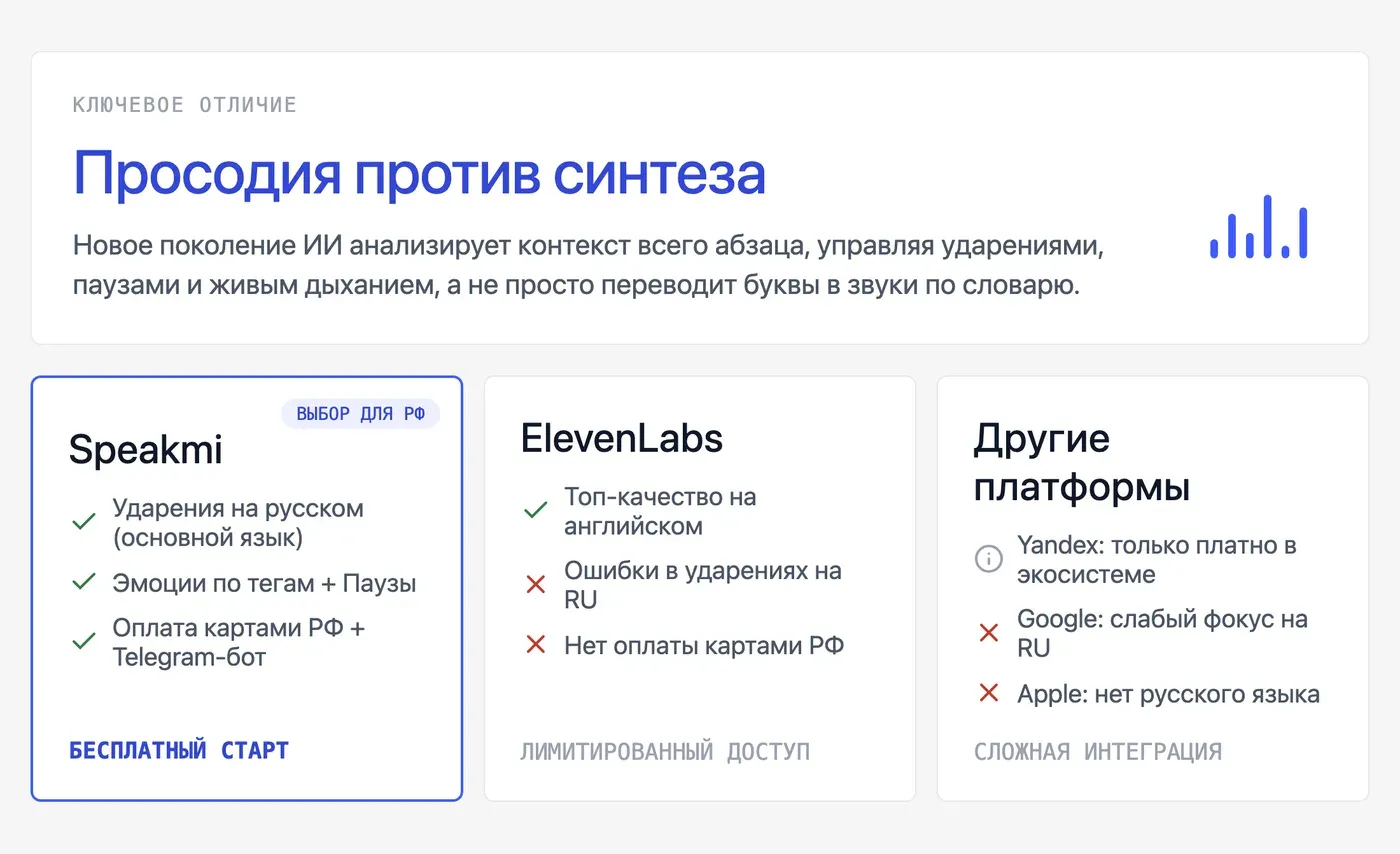Click text Эмоции по тегам + Паузы
The width and height of the screenshot is (1400, 854).
click(x=264, y=583)
